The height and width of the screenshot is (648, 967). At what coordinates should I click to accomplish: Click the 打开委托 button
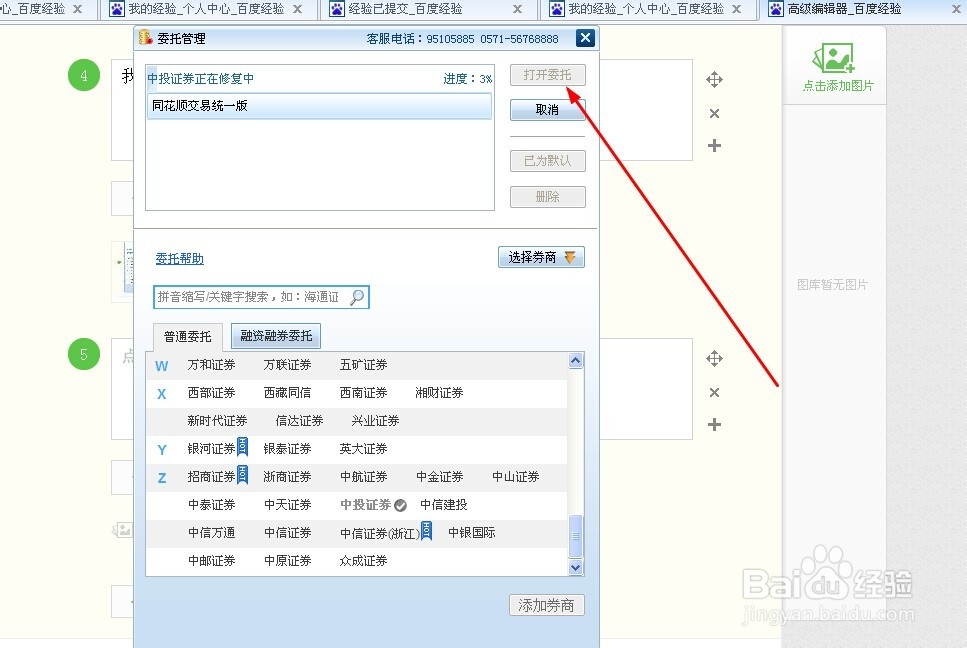[547, 75]
